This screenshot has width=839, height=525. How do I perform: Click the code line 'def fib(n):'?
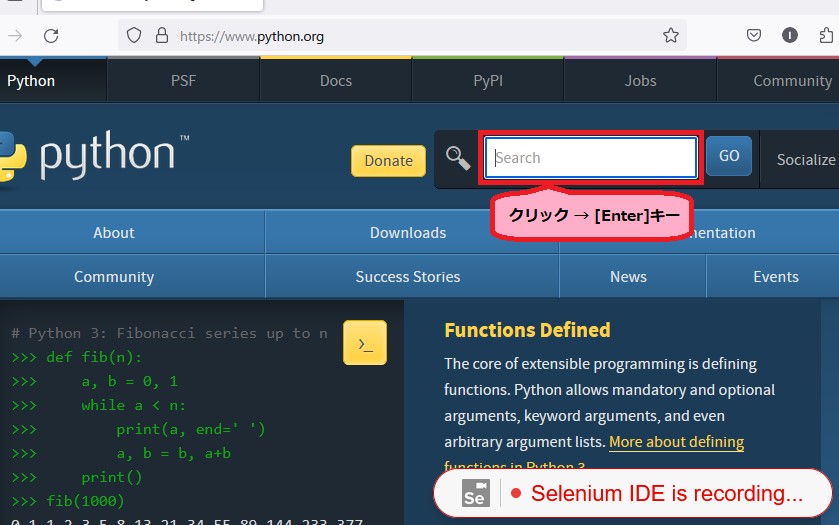94,357
